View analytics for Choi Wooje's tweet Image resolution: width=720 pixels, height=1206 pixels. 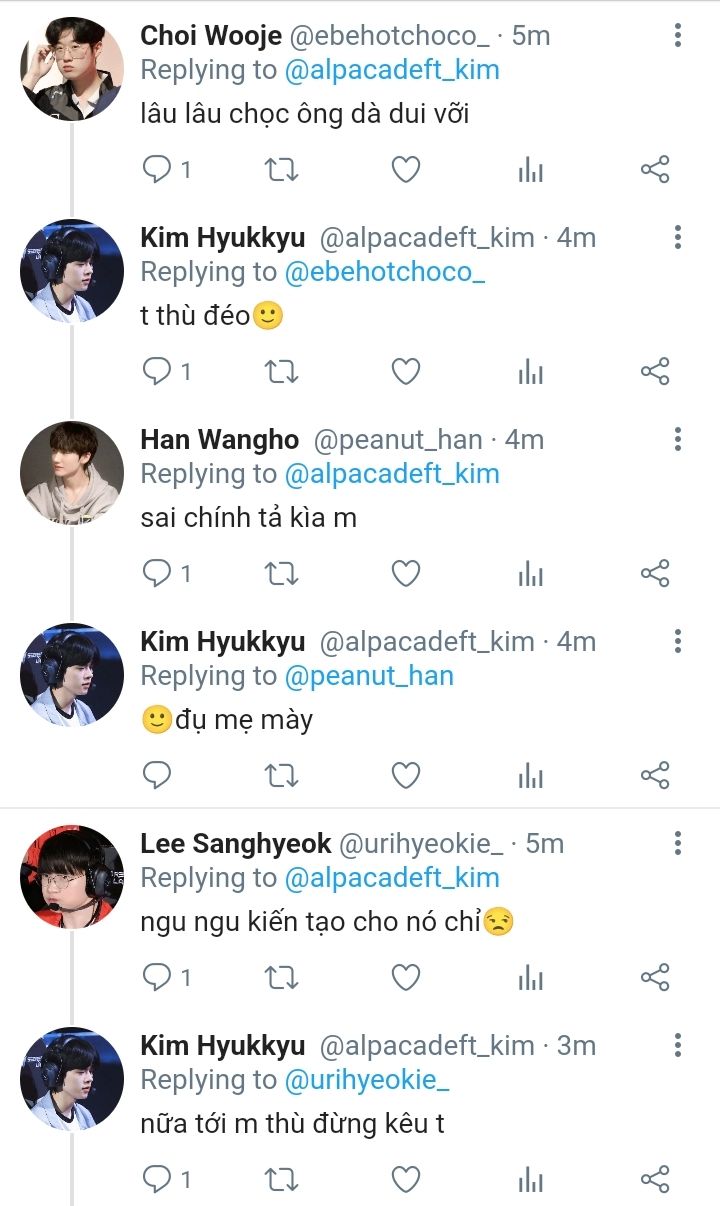click(x=530, y=171)
